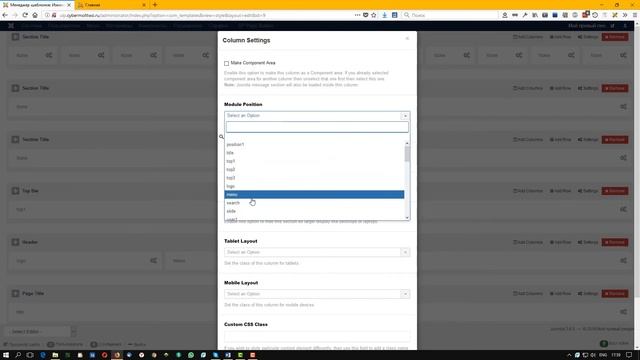
Task: Open the Windows Start menu
Action: pos(6,355)
